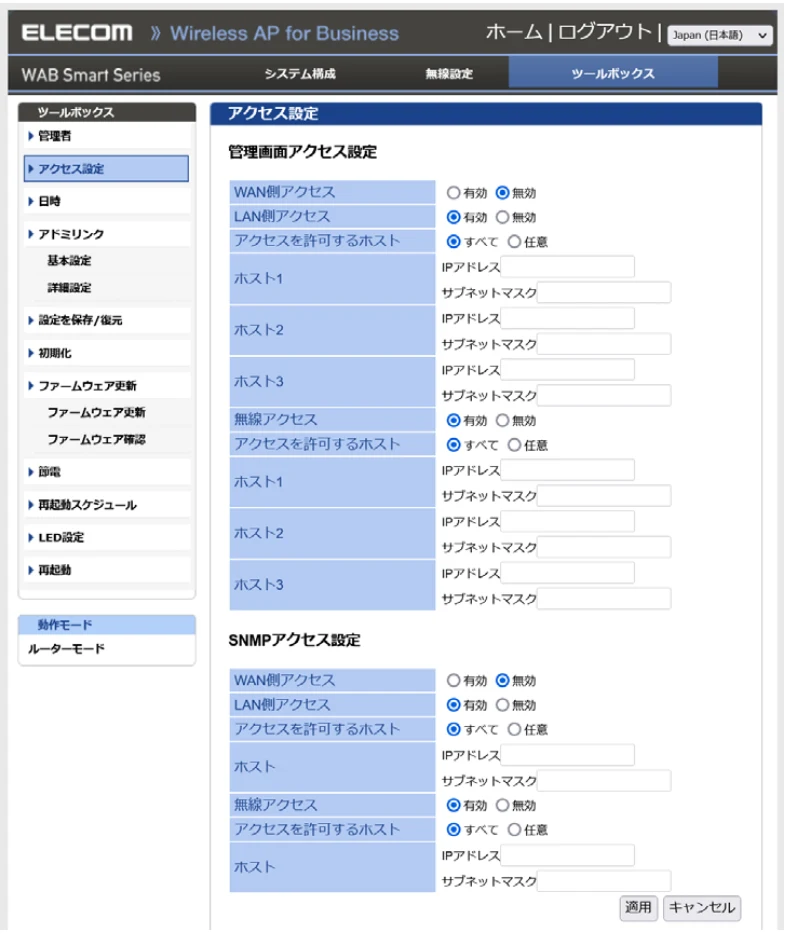The image size is (785, 934).
Task: Set SNMP WAN側アクセス to 無効
Action: click(x=502, y=680)
